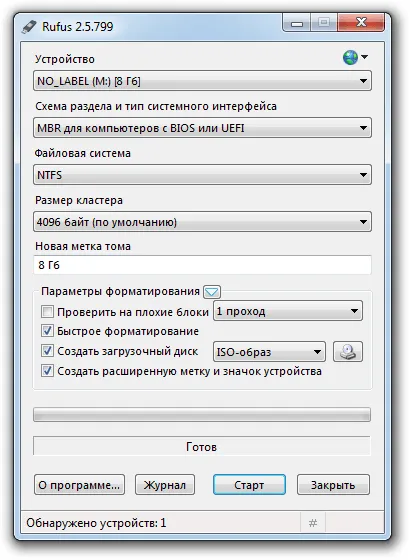Open the partition scheme dropdown MBR
This screenshot has height=560, width=410.
point(202,128)
